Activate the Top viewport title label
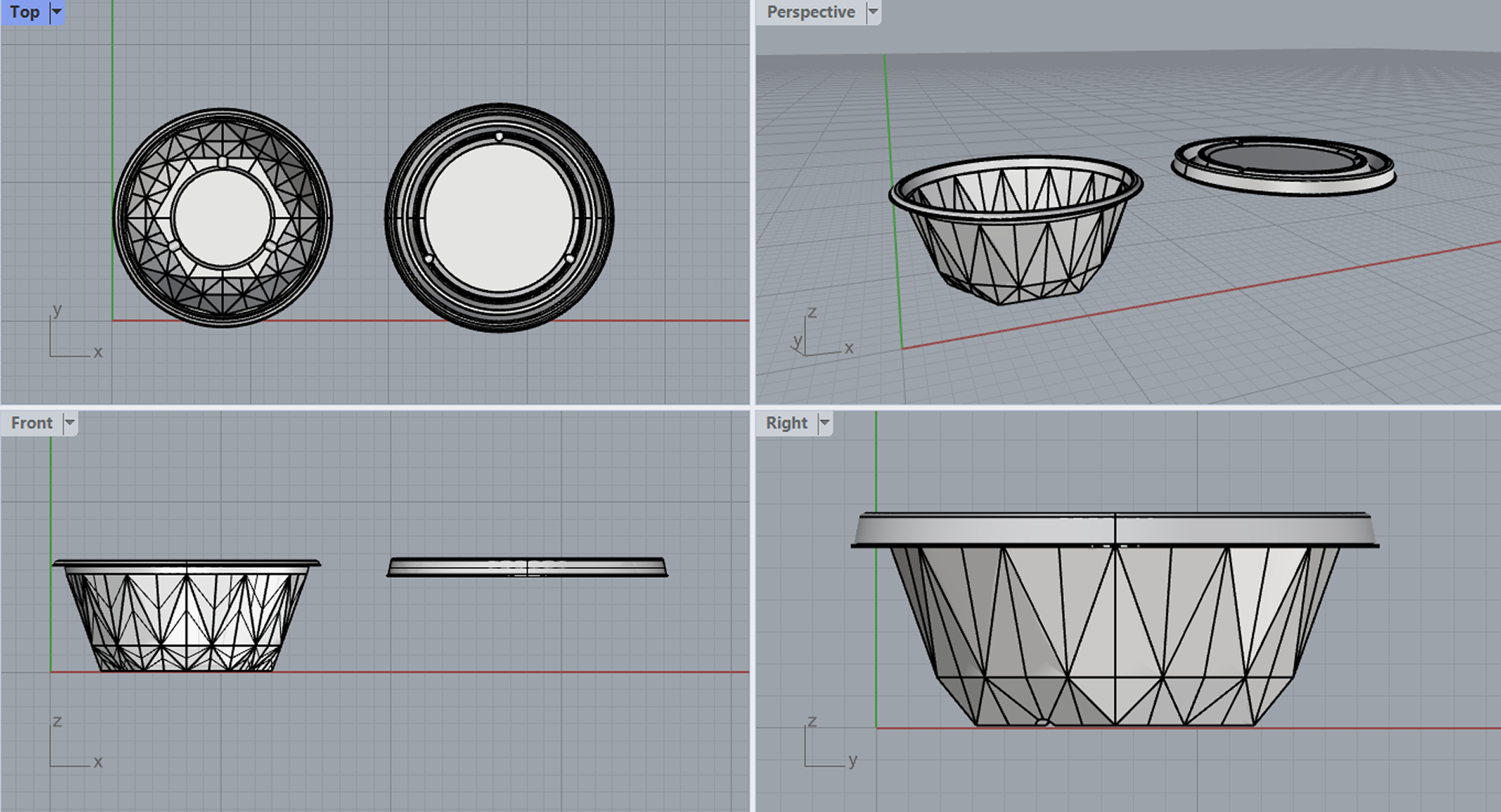 [25, 12]
